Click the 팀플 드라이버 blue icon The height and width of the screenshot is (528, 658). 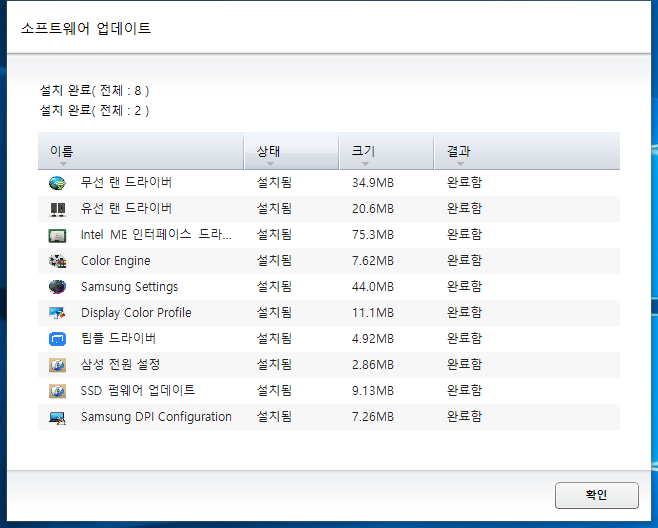coord(57,339)
